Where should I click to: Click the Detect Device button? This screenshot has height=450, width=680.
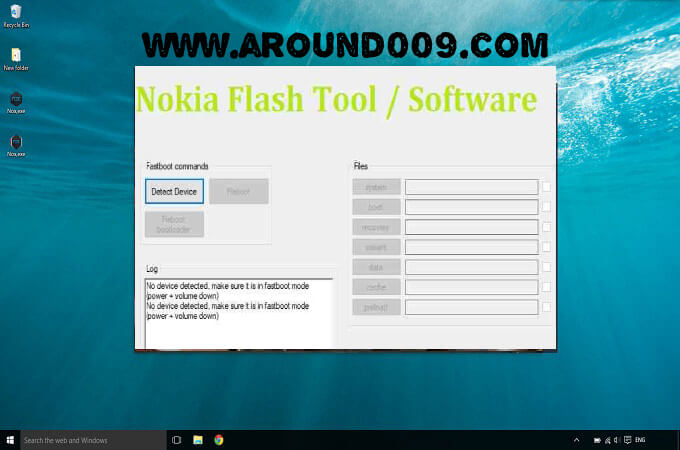click(174, 191)
